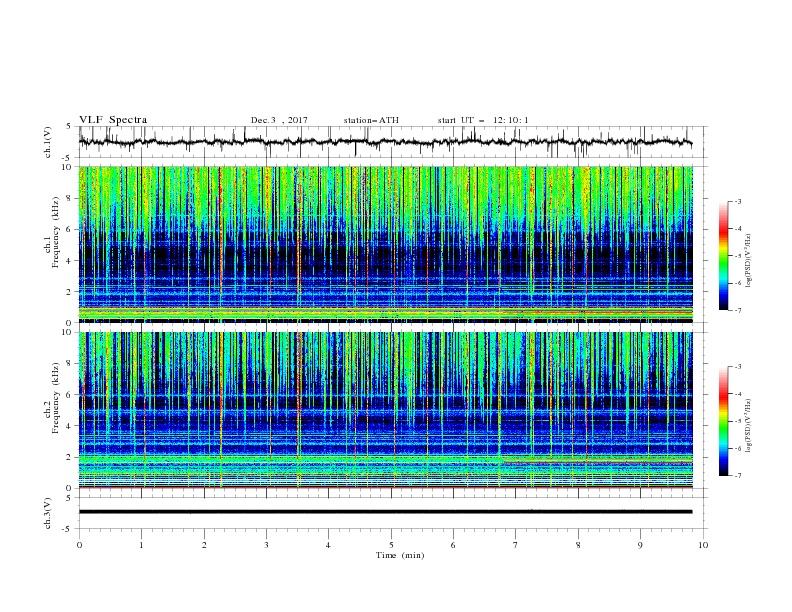Click the "ch.3(V)" axis label
Image resolution: width=792 pixels, height=612 pixels.
coord(48,514)
